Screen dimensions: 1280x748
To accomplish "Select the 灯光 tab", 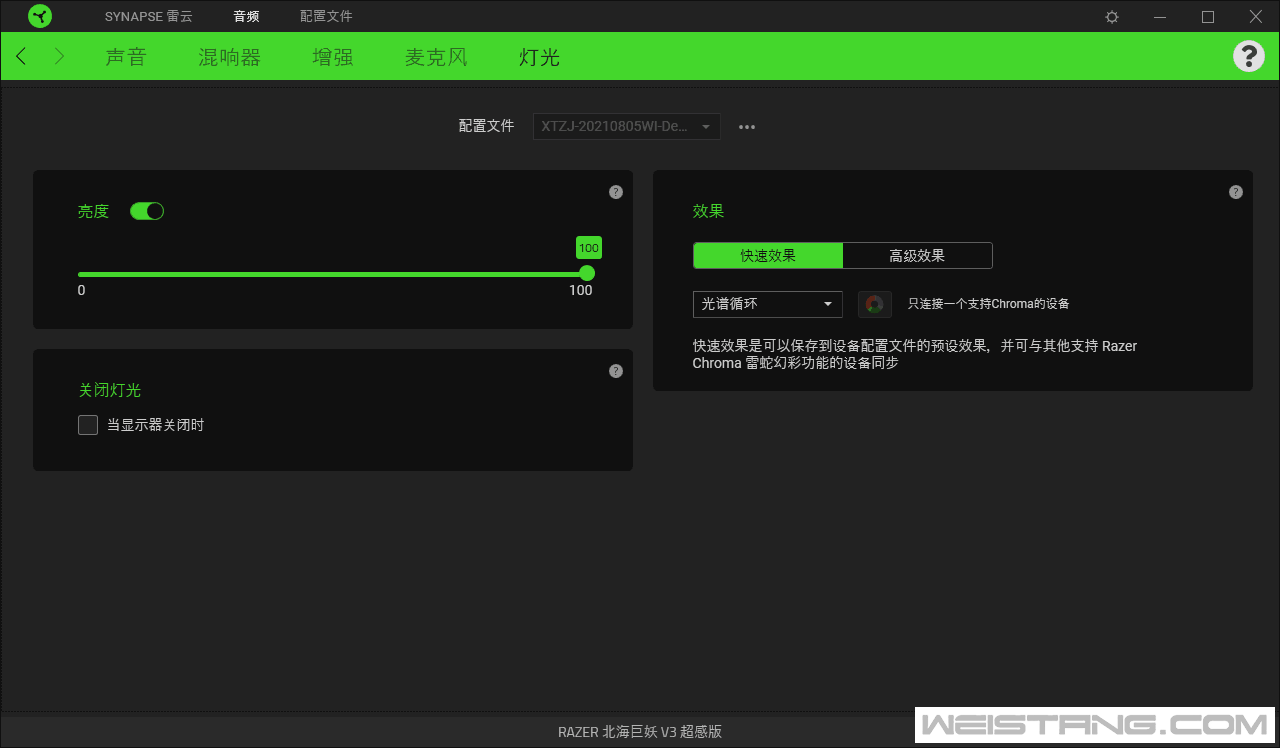I will point(539,57).
